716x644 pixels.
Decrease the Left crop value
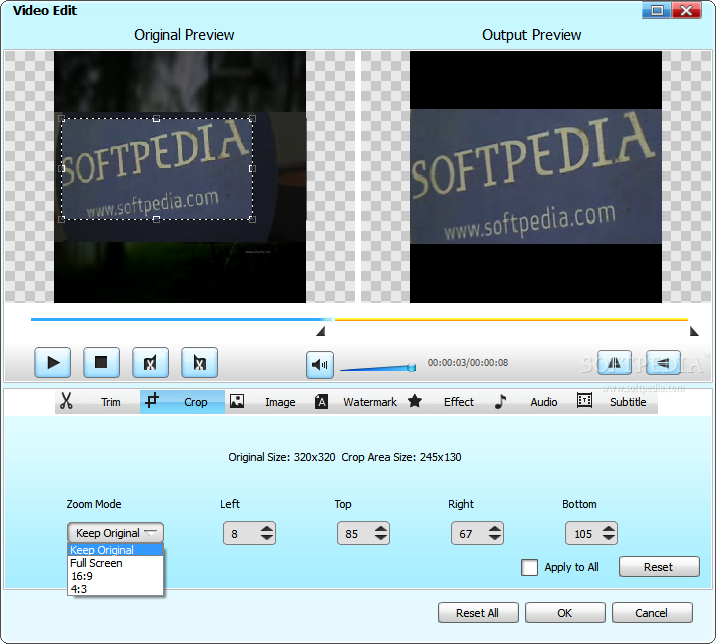click(x=267, y=538)
